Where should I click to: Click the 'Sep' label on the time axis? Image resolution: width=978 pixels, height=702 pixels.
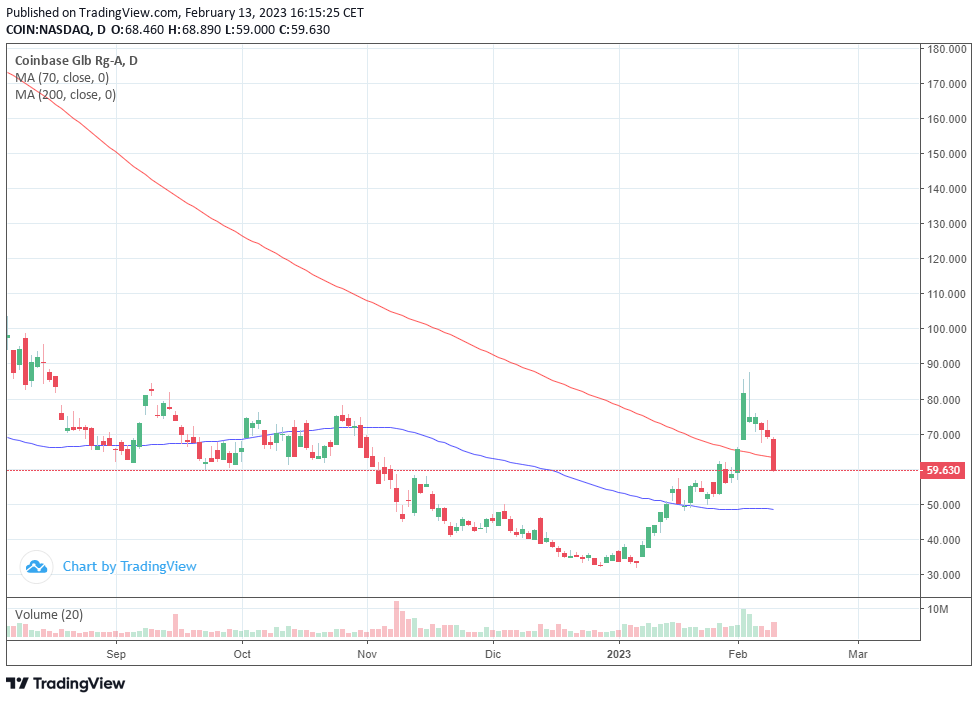pyautogui.click(x=116, y=654)
